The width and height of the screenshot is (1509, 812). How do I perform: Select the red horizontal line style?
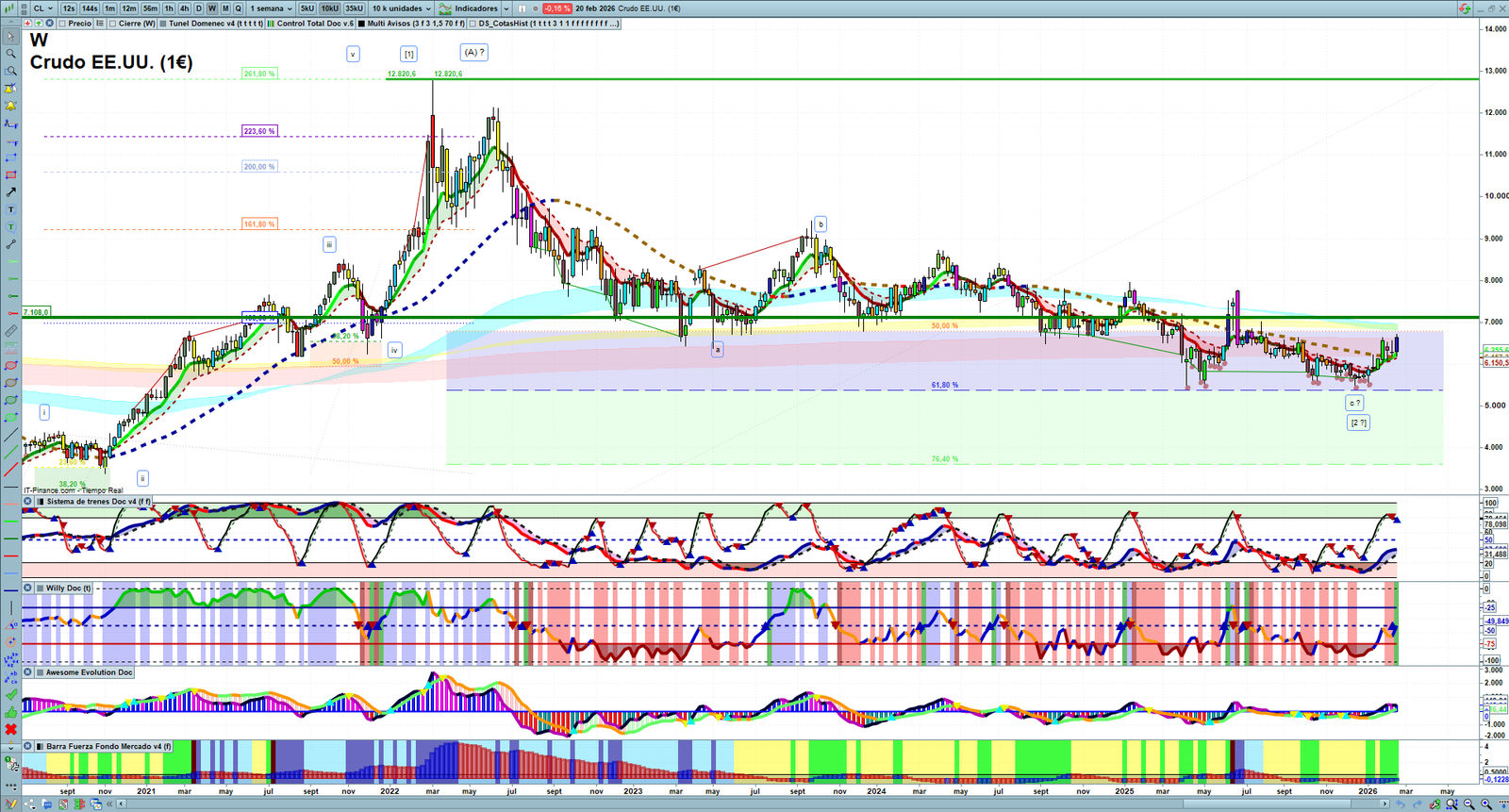click(x=10, y=555)
